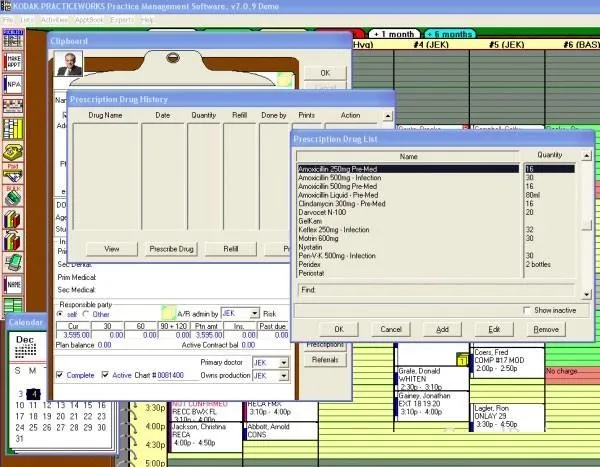Open the File menu
Viewport: 600px width, 467px height.
[8, 20]
